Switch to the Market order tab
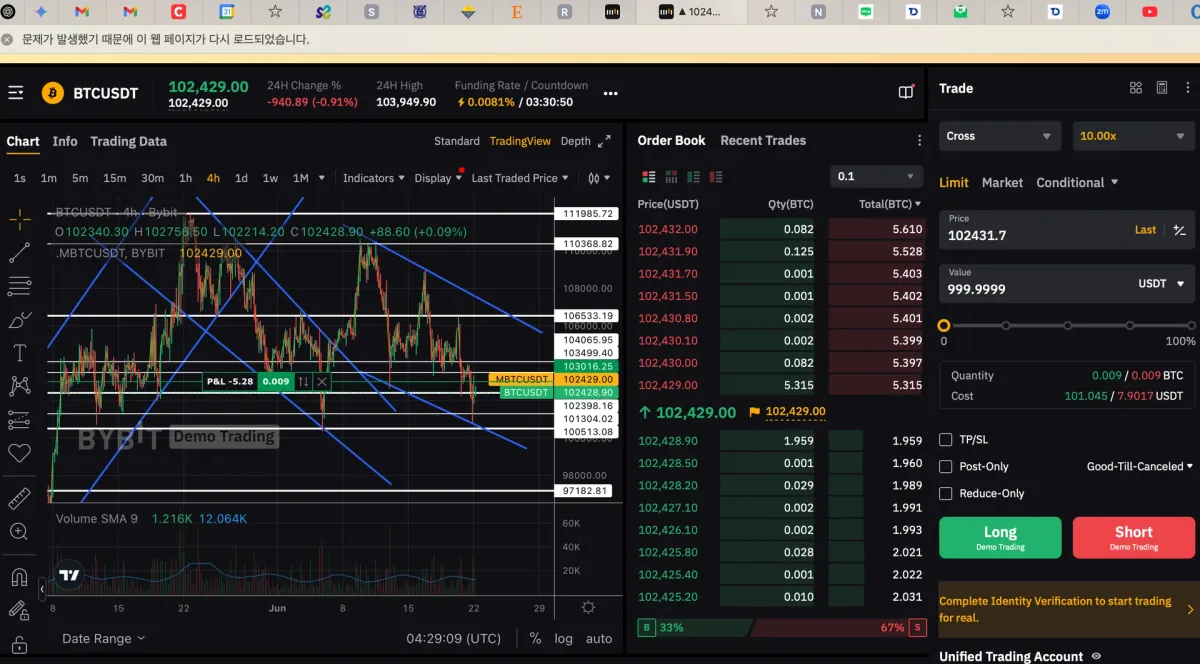This screenshot has height=664, width=1200. [1002, 183]
